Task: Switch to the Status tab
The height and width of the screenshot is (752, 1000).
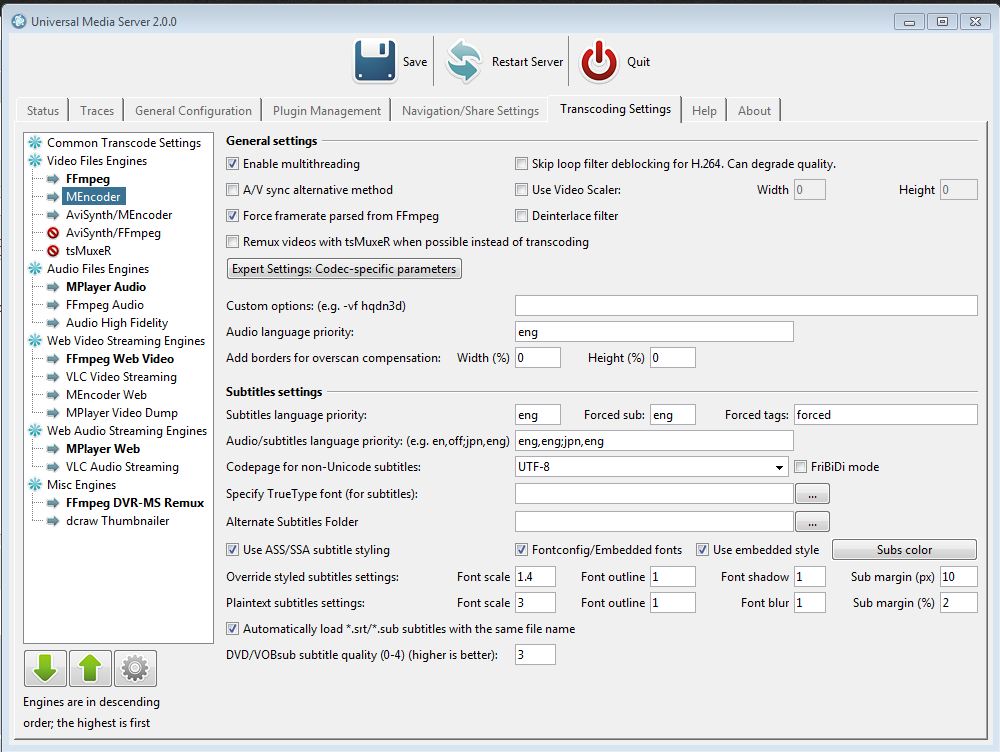Action: pos(43,110)
